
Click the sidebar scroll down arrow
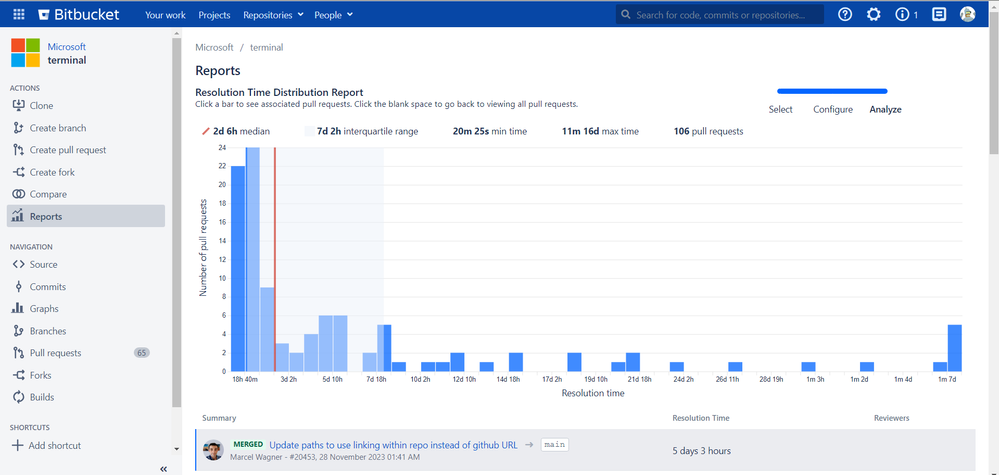pos(176,450)
